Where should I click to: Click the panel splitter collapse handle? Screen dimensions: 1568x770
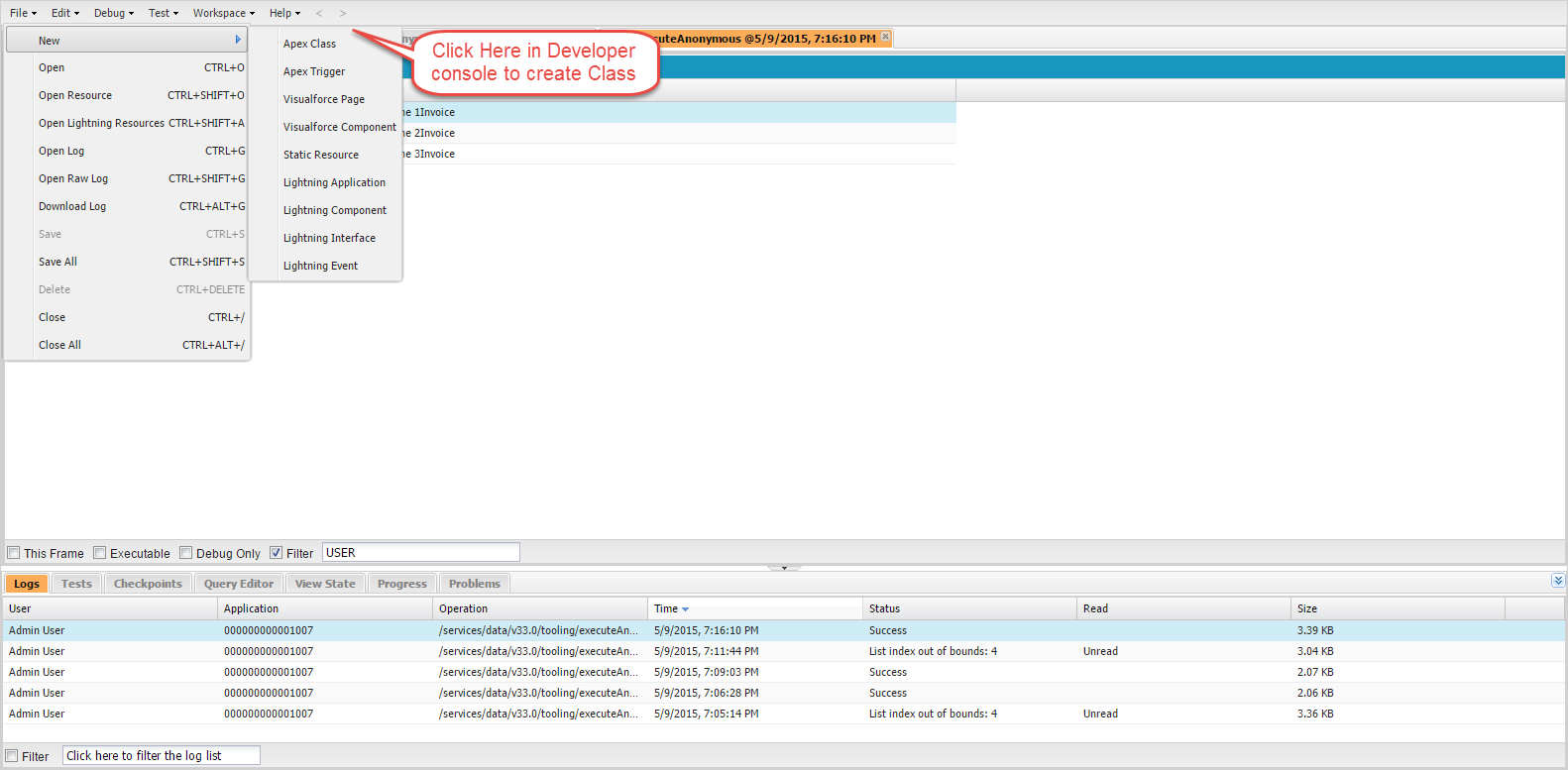(x=784, y=568)
